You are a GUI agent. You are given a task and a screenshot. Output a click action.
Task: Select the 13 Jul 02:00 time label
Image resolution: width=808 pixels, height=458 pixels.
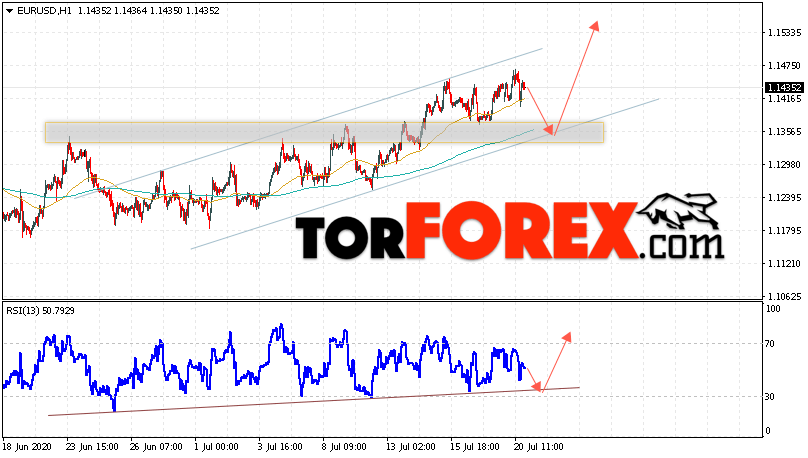click(x=411, y=447)
